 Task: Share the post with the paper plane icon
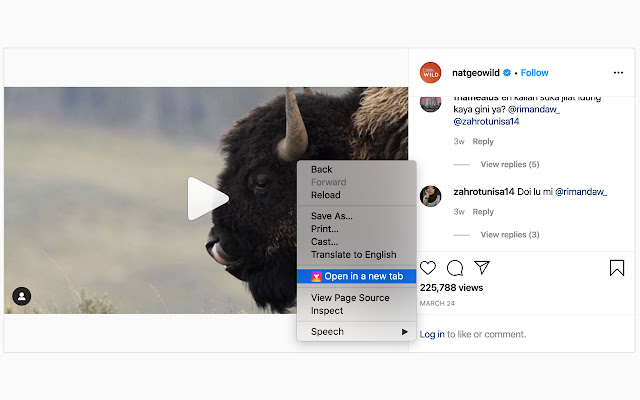tap(482, 267)
